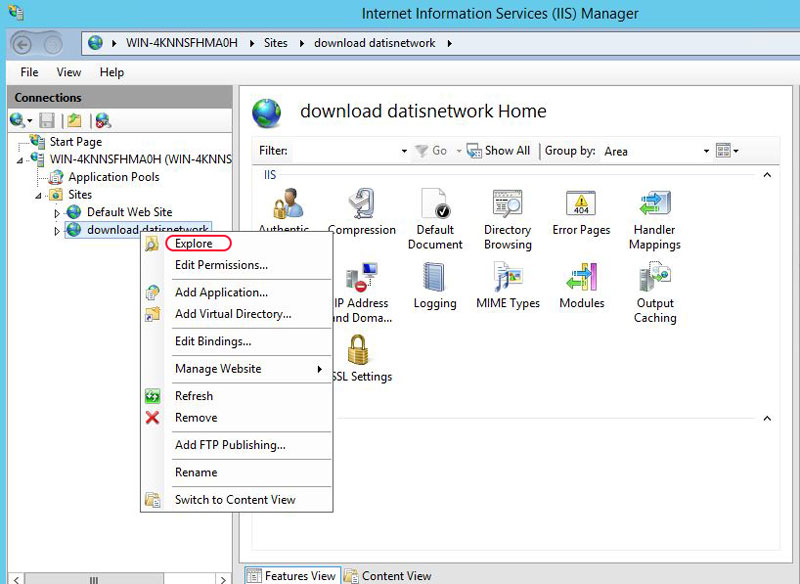Click the Show All button
Viewport: 800px width, 584px height.
pos(498,150)
